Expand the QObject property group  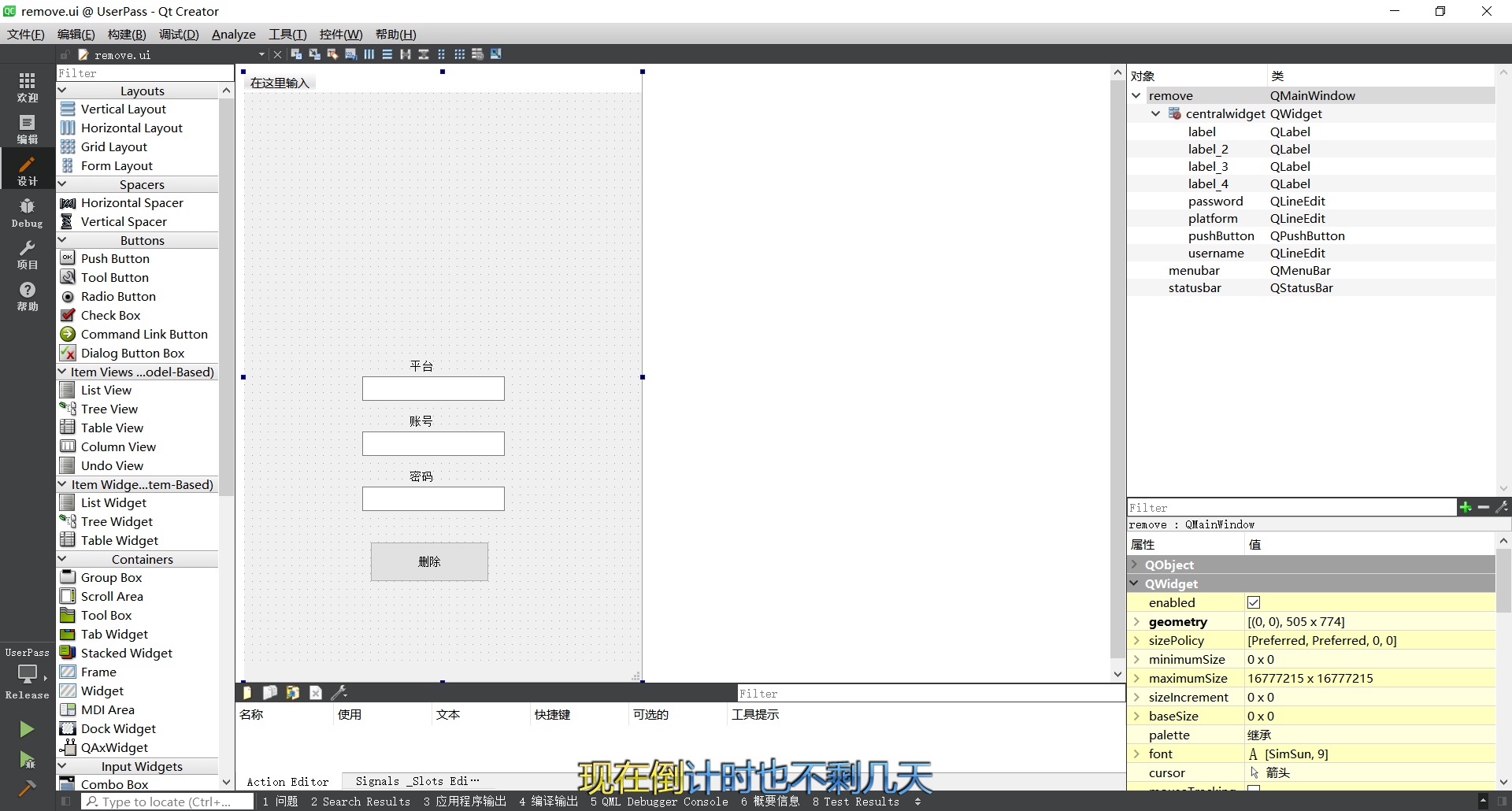(x=1135, y=565)
